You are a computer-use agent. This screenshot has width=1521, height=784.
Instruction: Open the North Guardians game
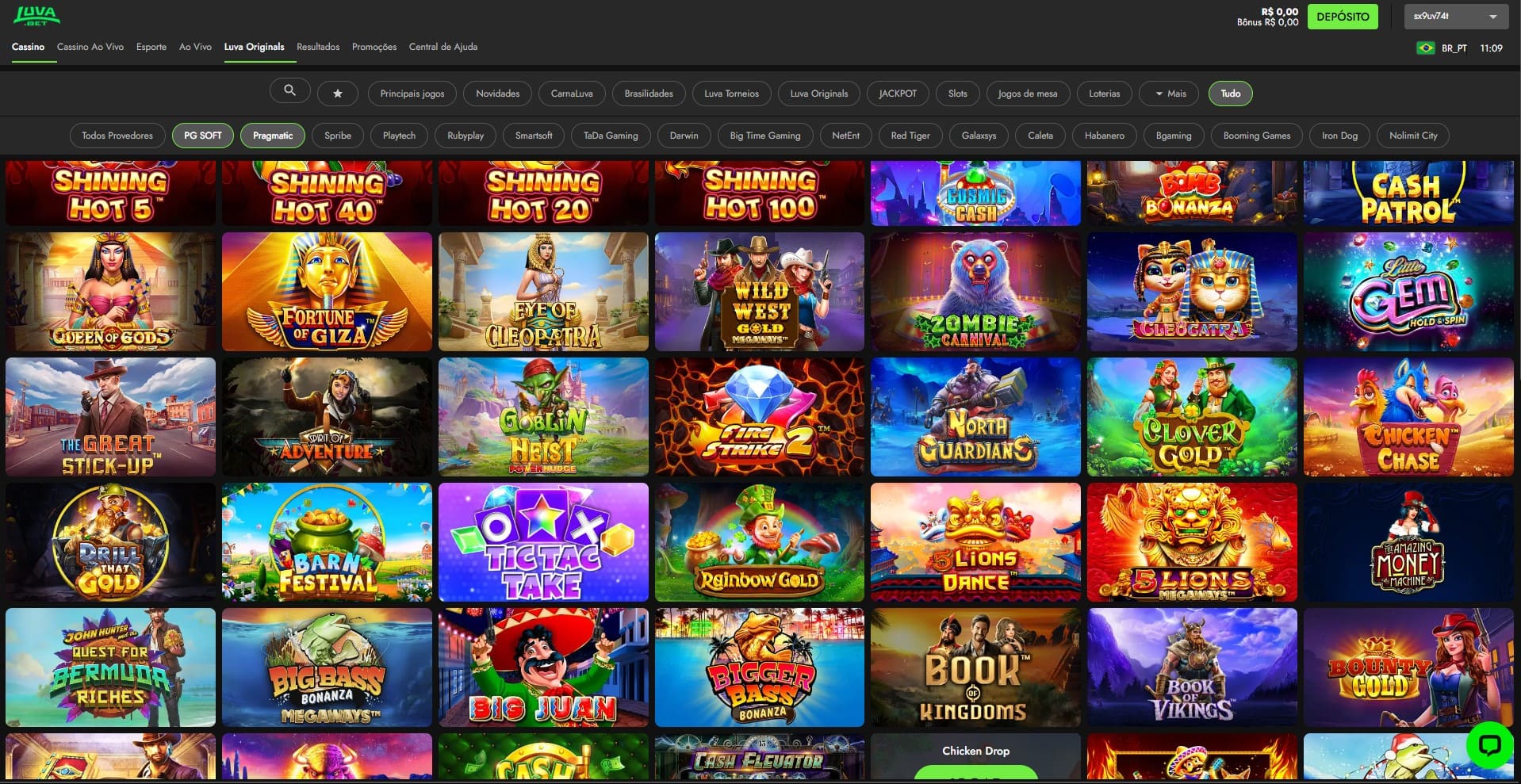(x=975, y=417)
